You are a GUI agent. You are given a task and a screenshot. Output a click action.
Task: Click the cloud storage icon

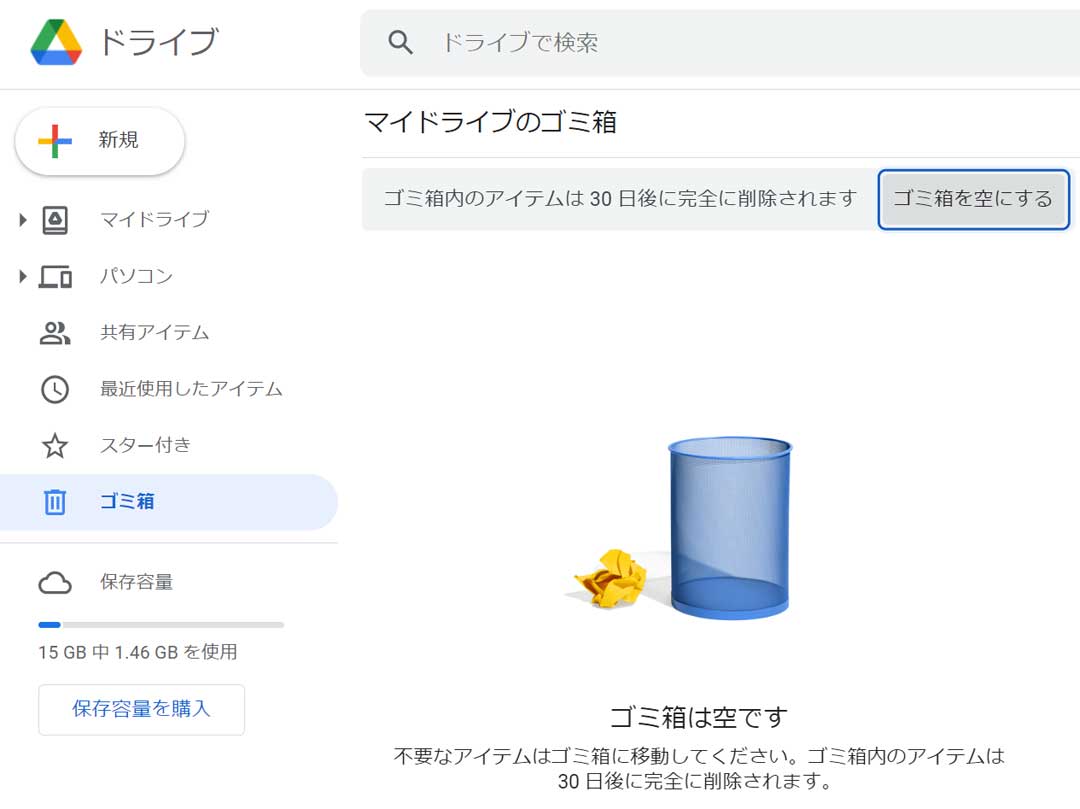(x=55, y=583)
